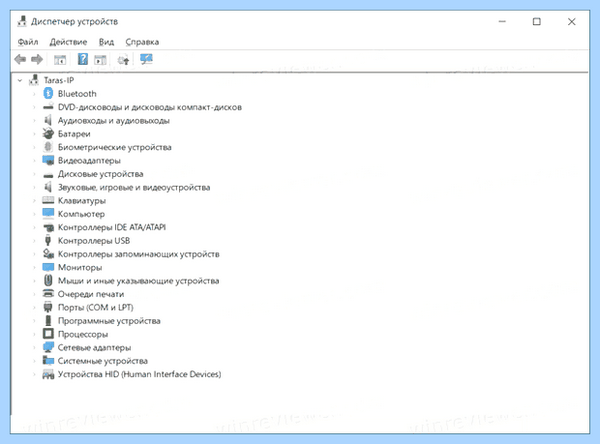The image size is (600, 444).
Task: Open Help via blue question mark icon
Action: pyautogui.click(x=83, y=59)
